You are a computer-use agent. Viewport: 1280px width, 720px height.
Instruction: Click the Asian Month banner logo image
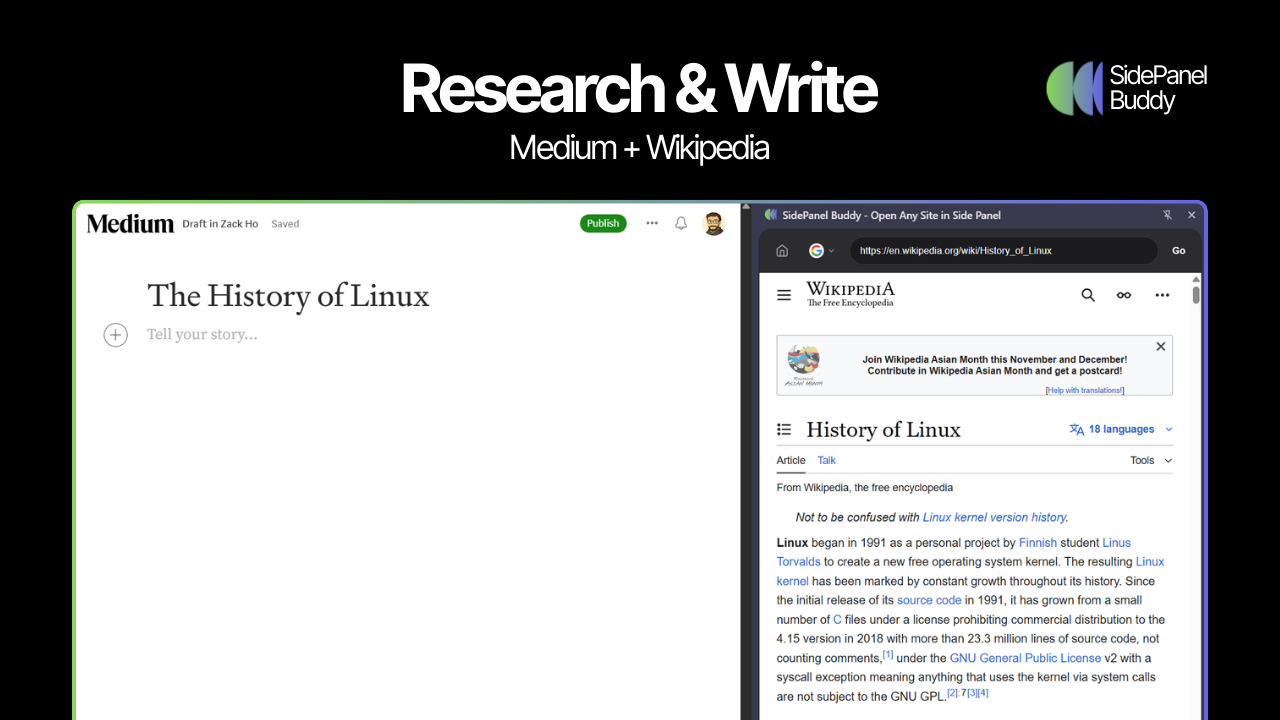tap(803, 365)
